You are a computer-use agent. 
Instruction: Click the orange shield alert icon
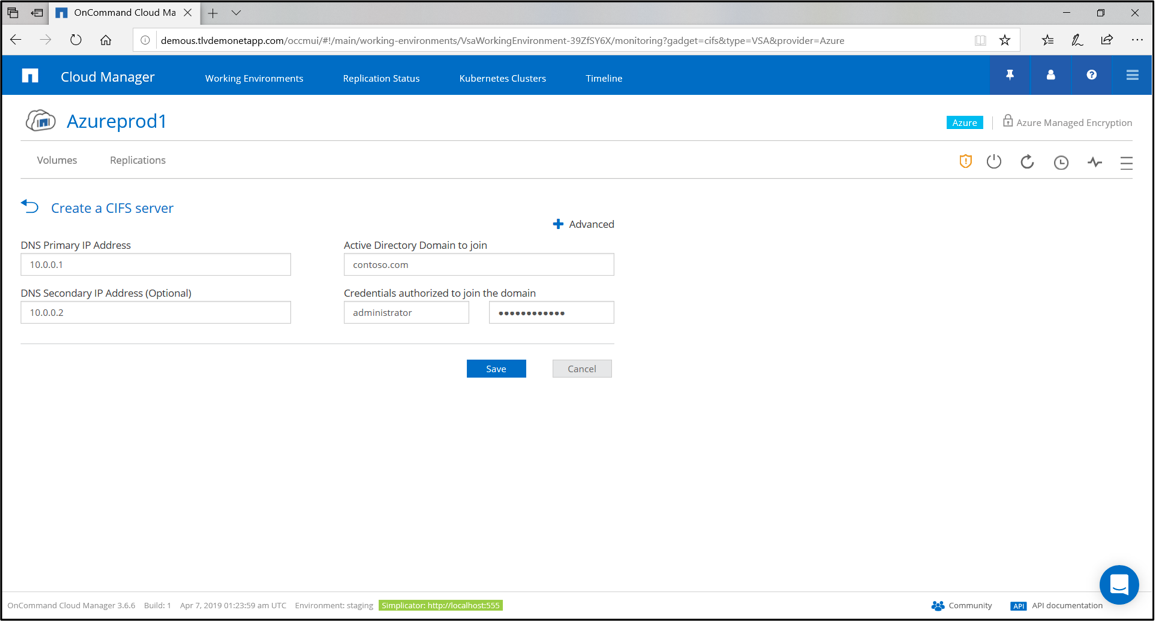pos(965,162)
